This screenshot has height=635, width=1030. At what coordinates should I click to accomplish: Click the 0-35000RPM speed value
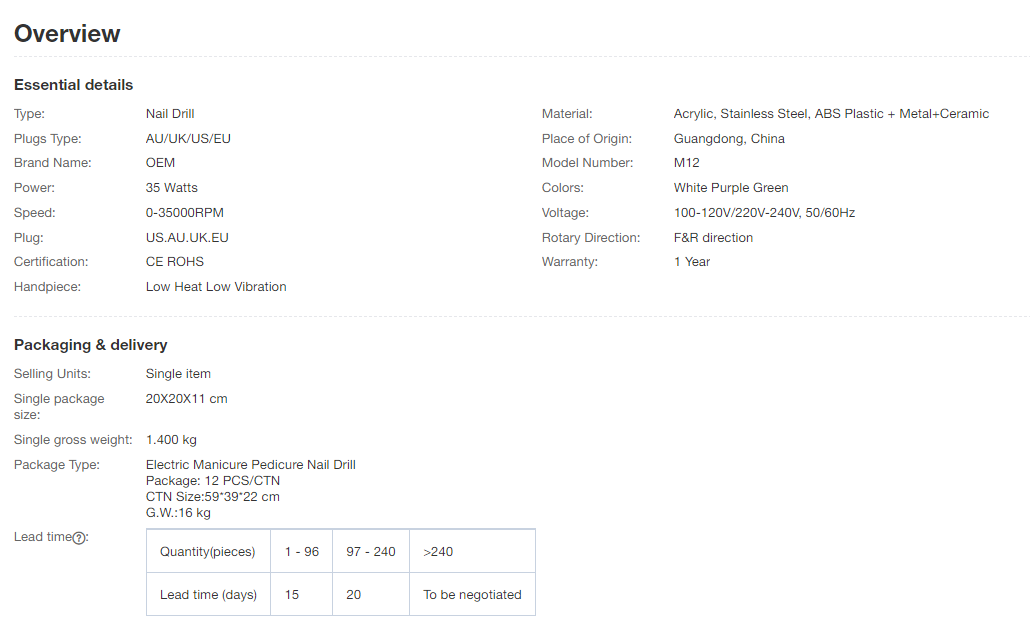tap(185, 213)
